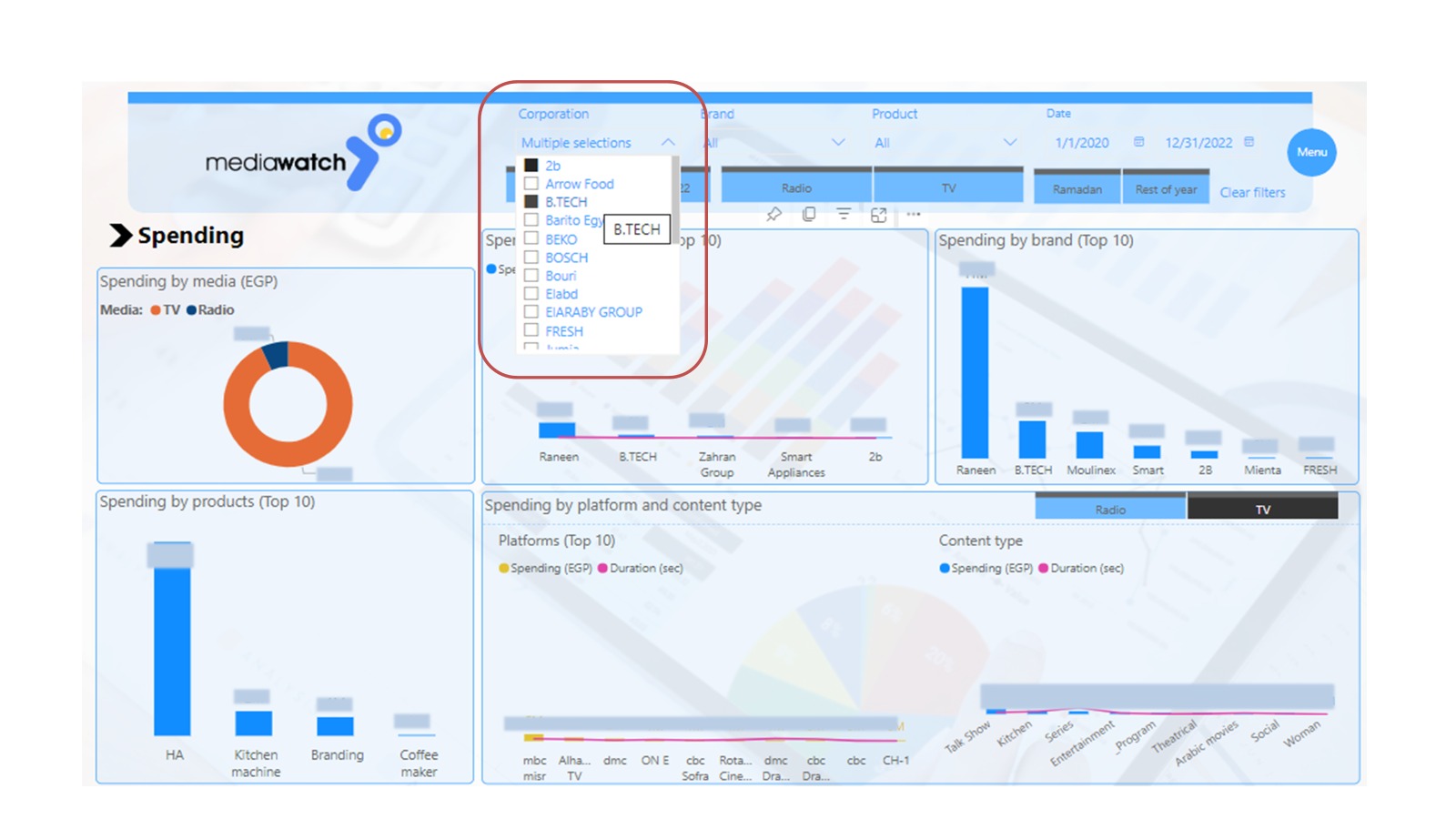This screenshot has height=819, width=1456.
Task: Pin the visual with the pin icon
Action: click(773, 214)
